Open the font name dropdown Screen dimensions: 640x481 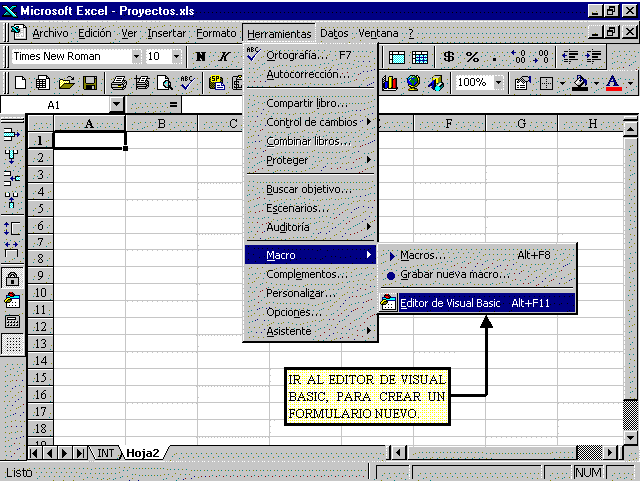136,57
